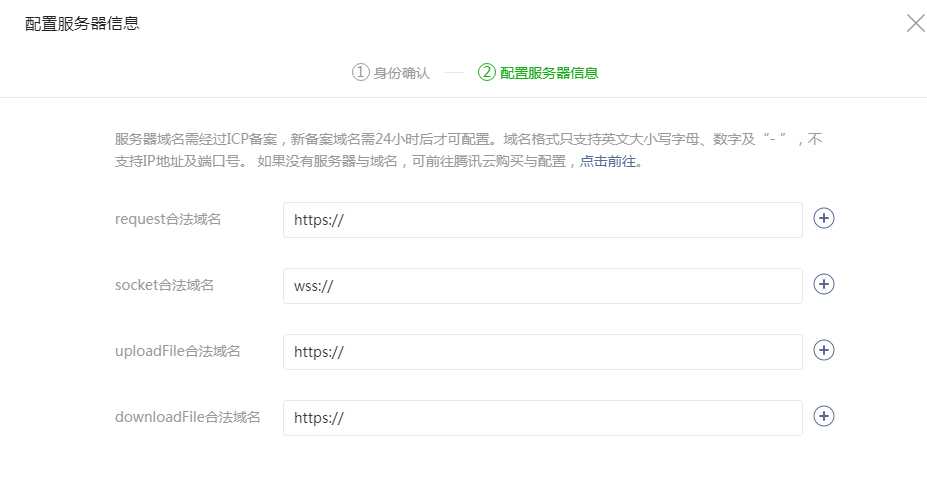Image resolution: width=927 pixels, height=481 pixels.
Task: Focus the request合法域名 https:// input field
Action: (543, 220)
